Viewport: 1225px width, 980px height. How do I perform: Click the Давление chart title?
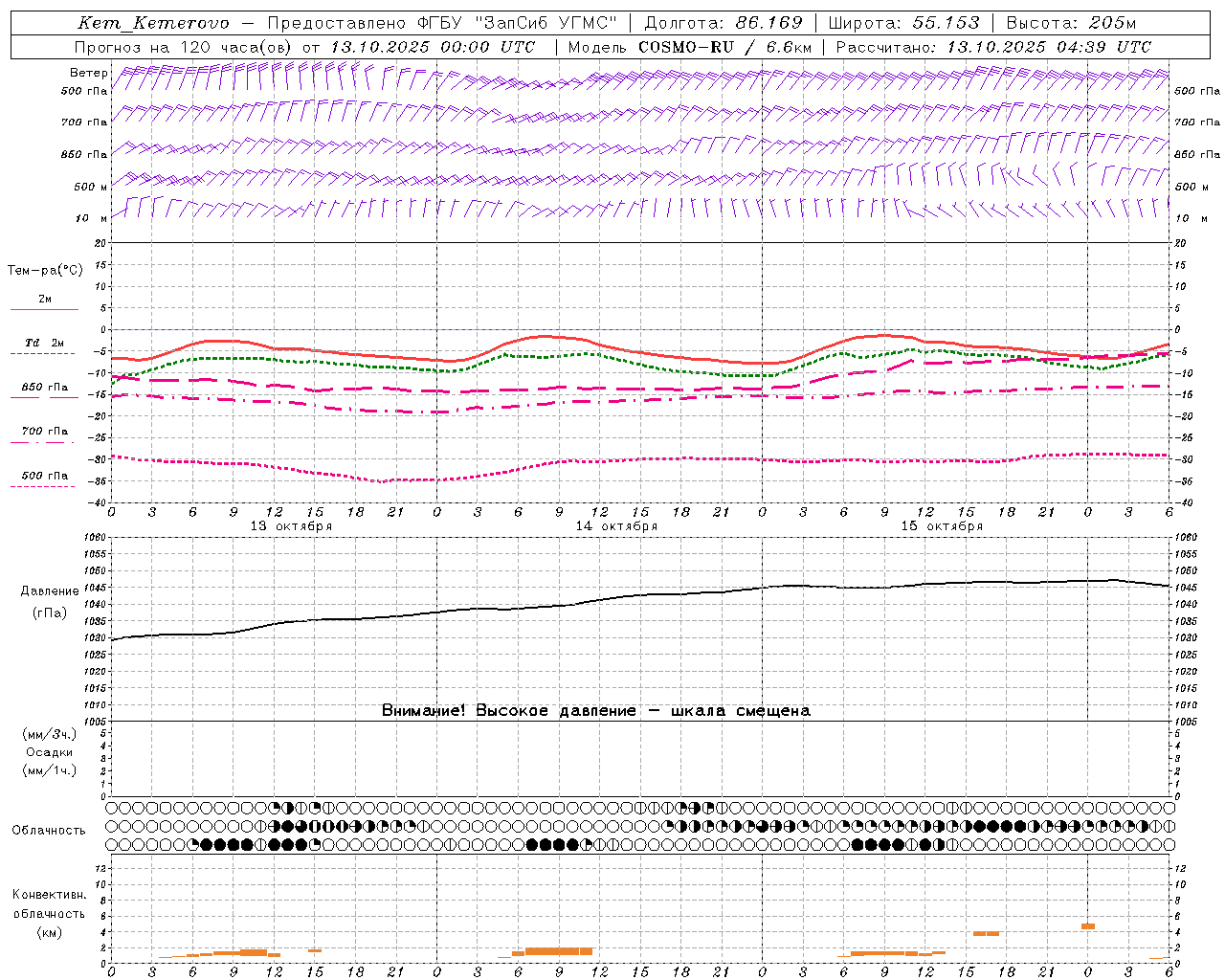(50, 591)
